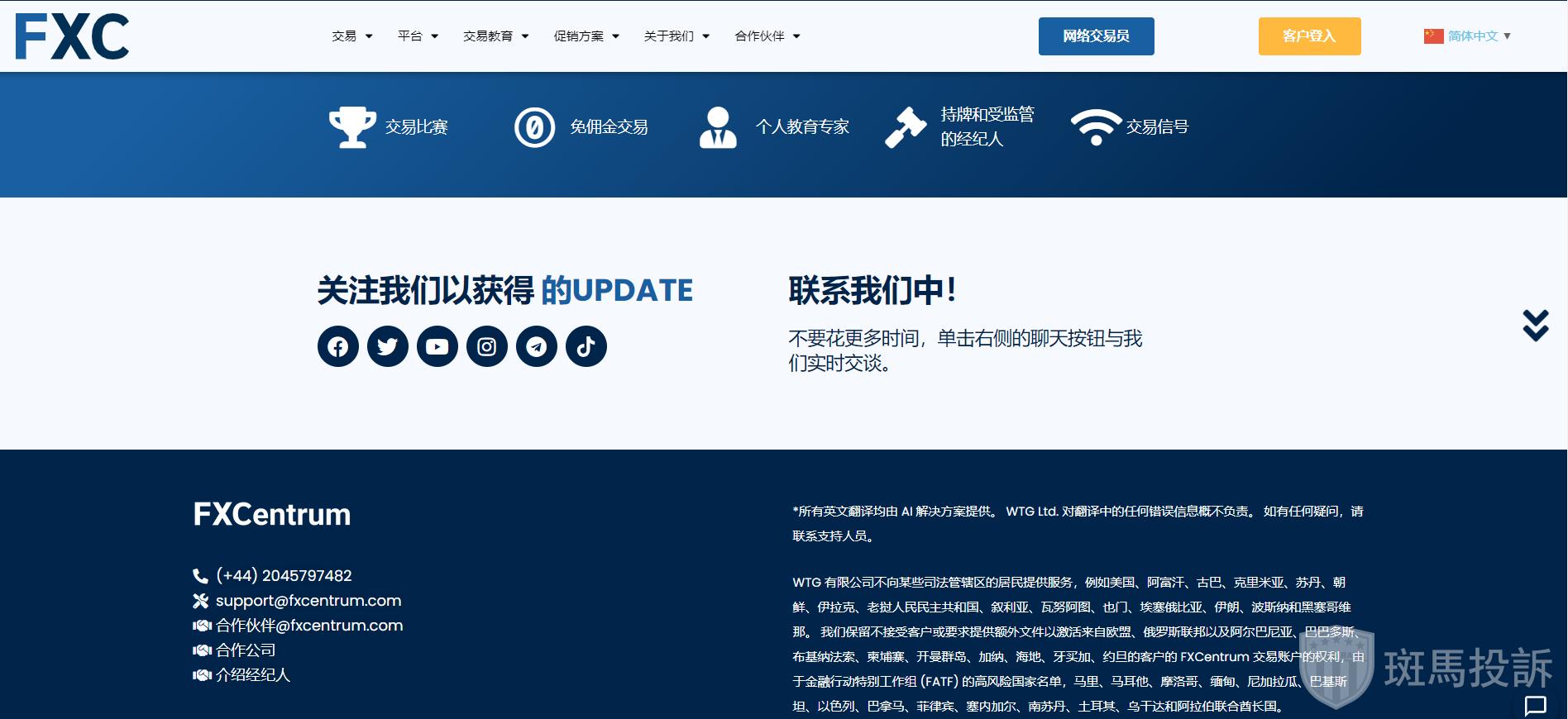Expand the 关于我们 dropdown menu
This screenshot has height=719, width=1568.
coord(676,36)
